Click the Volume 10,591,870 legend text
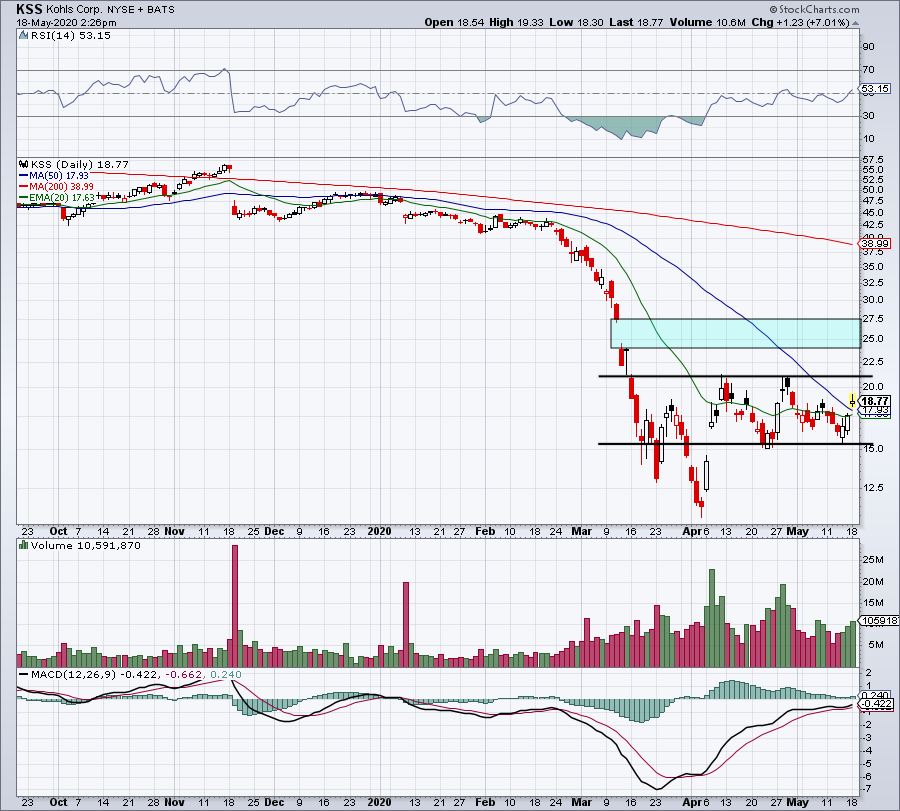This screenshot has width=900, height=811. click(86, 545)
